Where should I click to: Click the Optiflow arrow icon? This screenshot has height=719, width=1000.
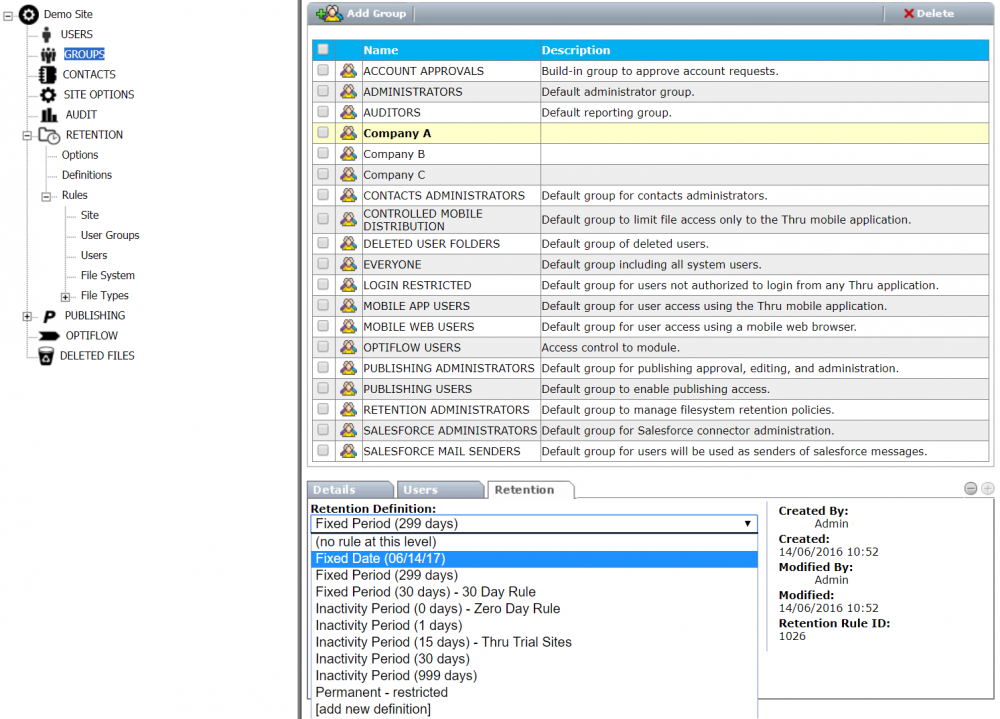coord(49,336)
